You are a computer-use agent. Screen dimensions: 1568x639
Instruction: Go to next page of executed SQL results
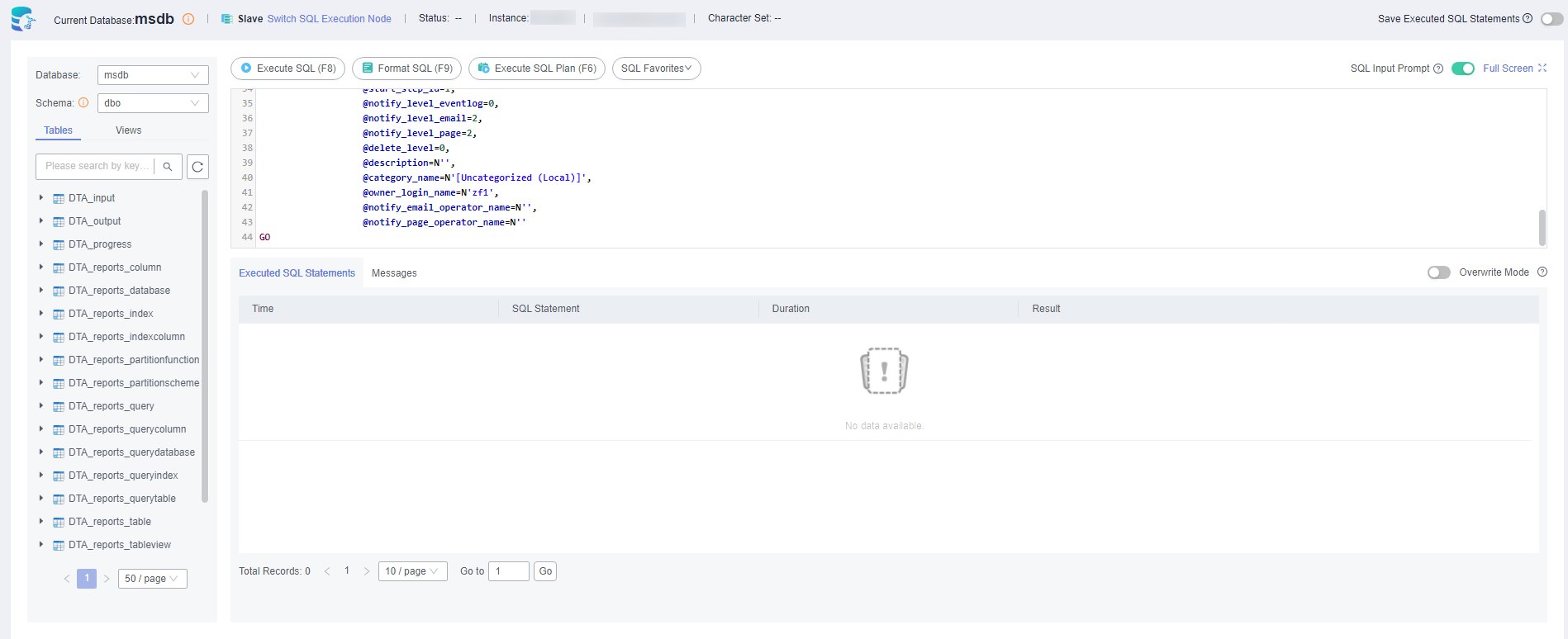tap(367, 571)
